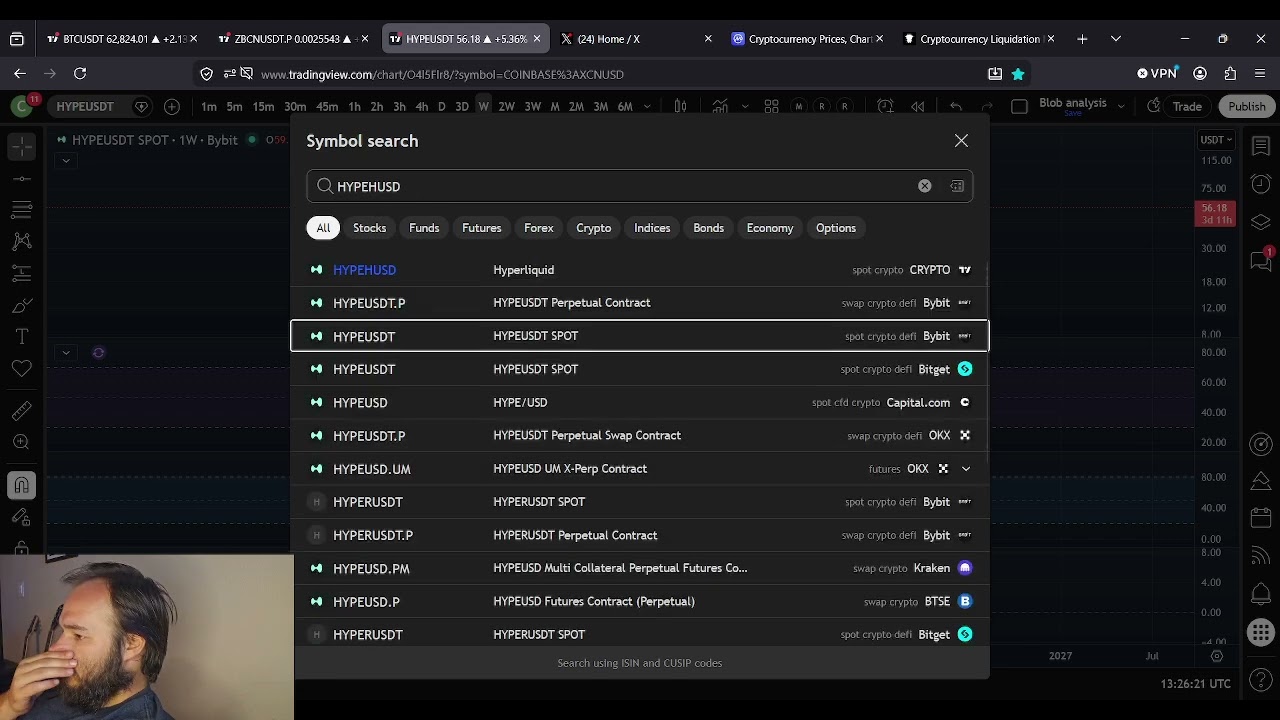Select the Stocks filter tab
The width and height of the screenshot is (1280, 720).
pyautogui.click(x=369, y=228)
